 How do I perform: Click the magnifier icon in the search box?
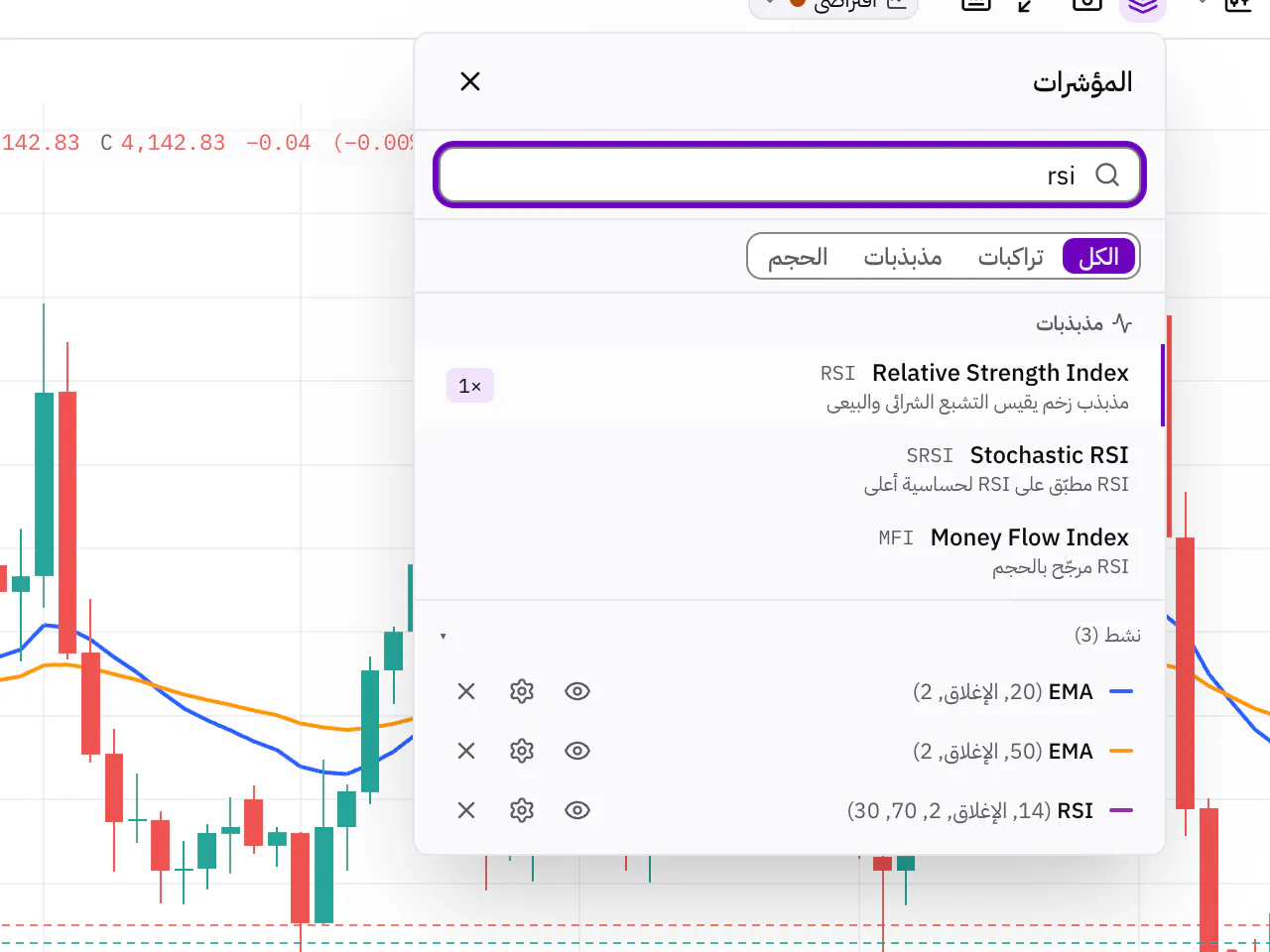tap(1107, 176)
